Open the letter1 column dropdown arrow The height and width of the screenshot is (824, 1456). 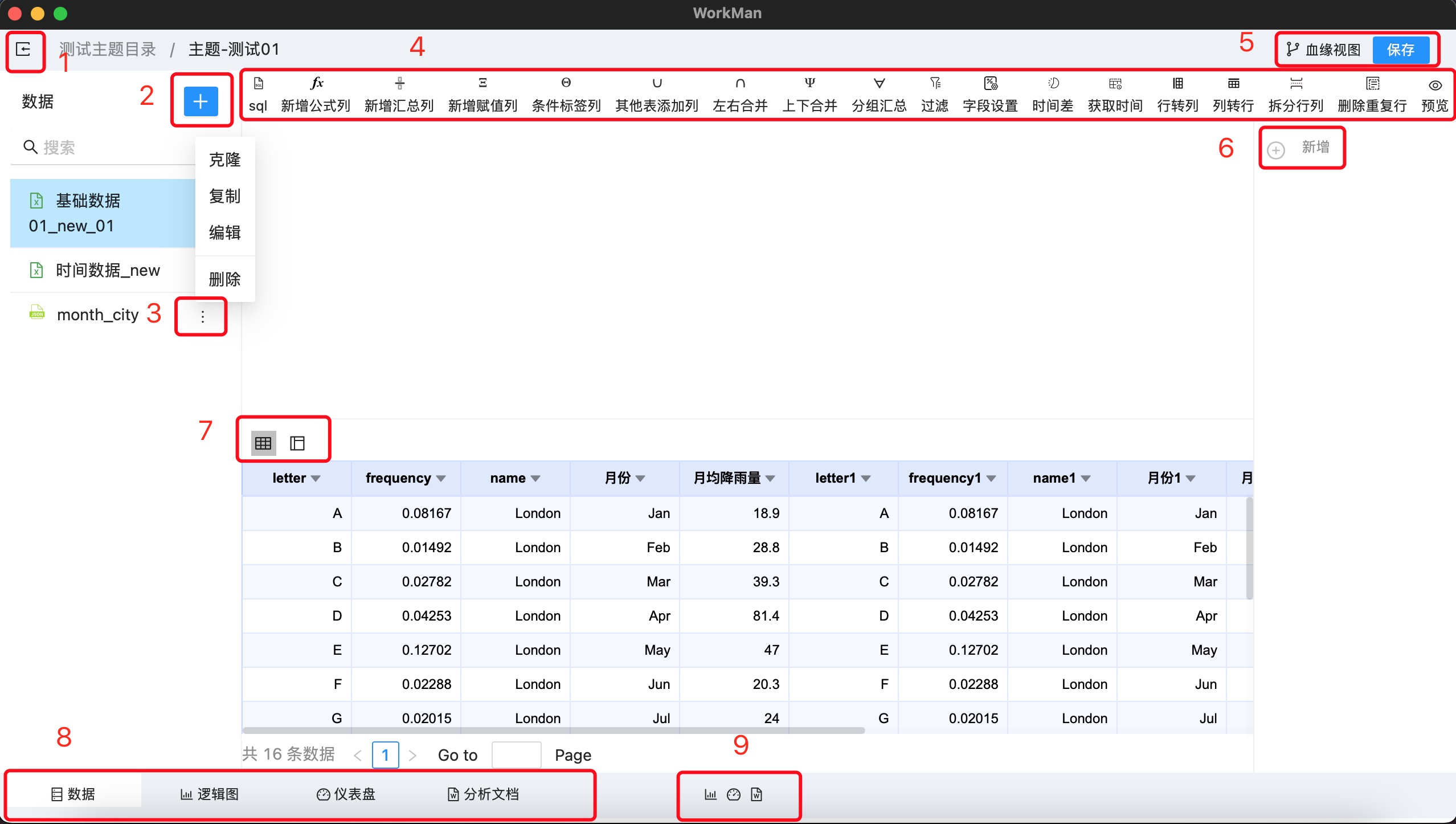[866, 479]
